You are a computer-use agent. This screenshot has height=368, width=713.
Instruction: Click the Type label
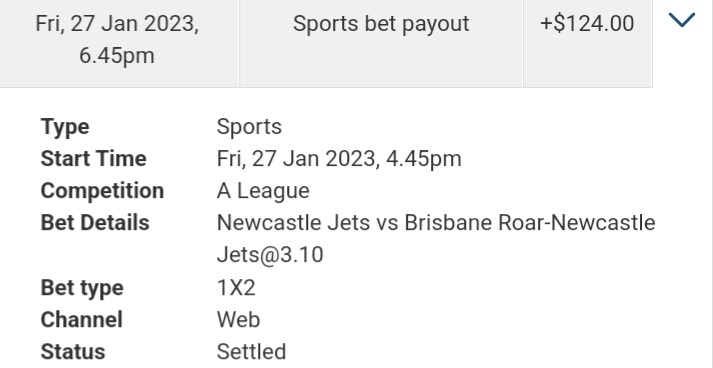[65, 127]
